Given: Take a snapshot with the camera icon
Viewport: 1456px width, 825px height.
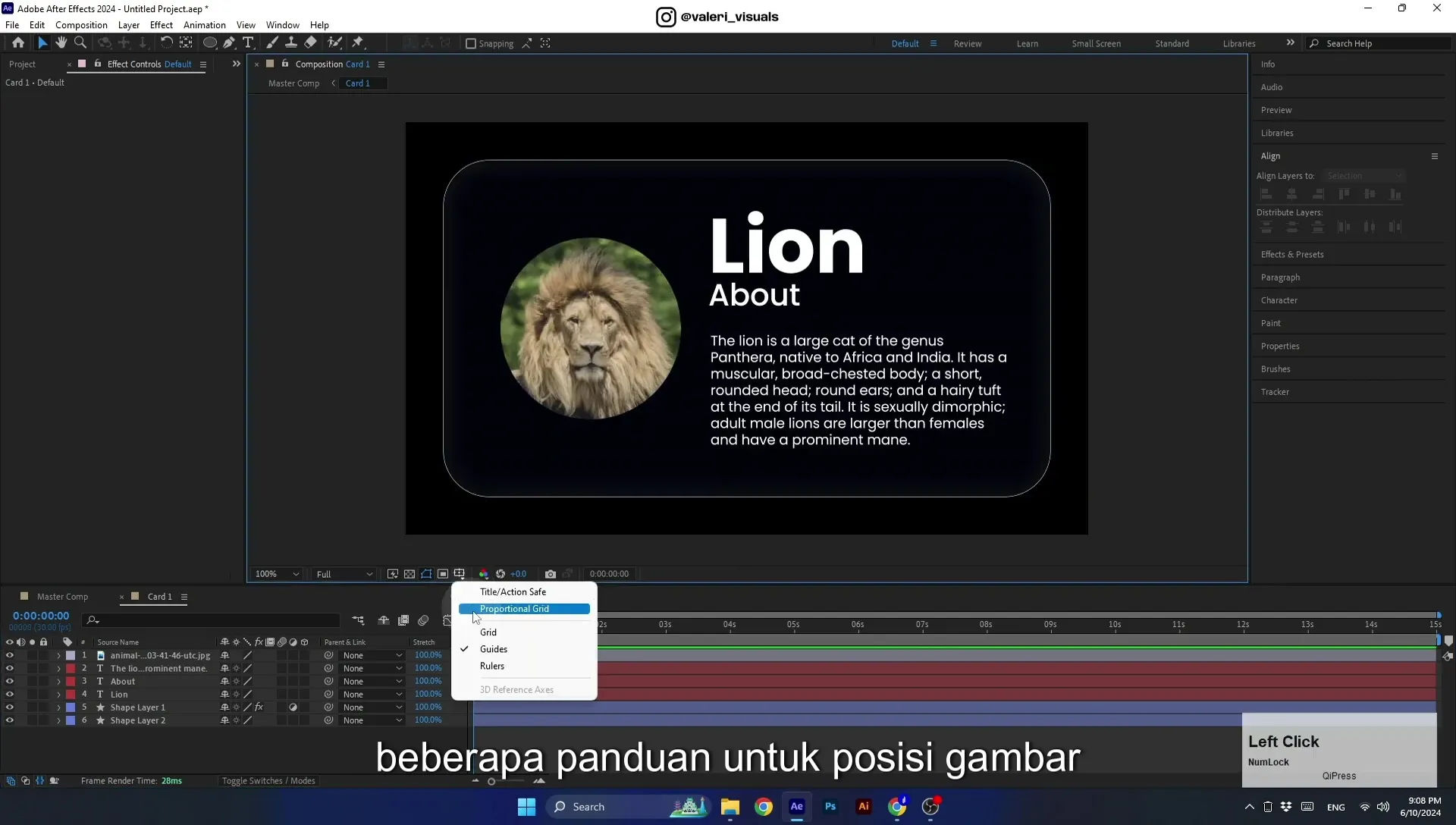Looking at the screenshot, I should [x=551, y=574].
